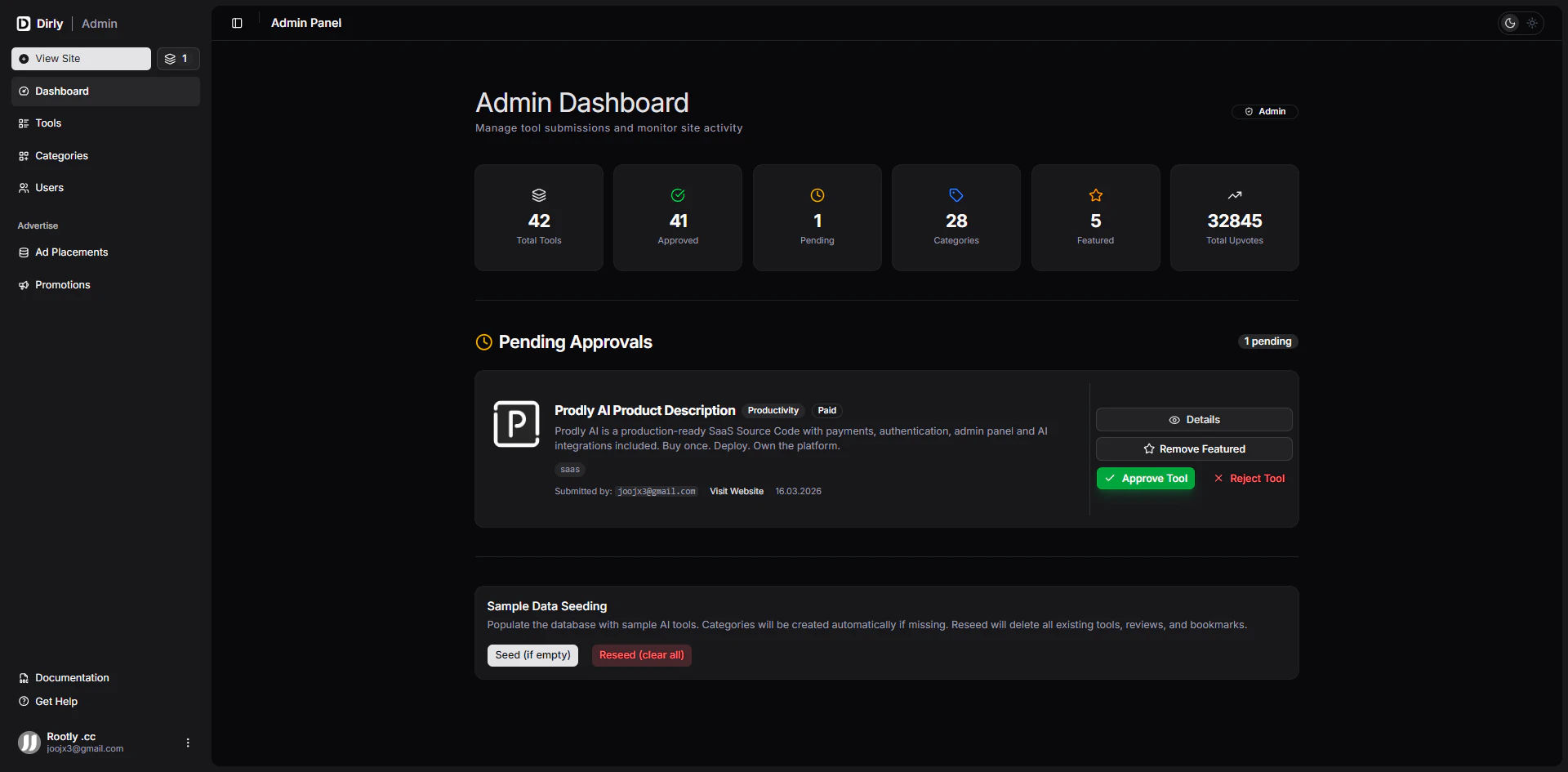Image resolution: width=1568 pixels, height=772 pixels.
Task: Switch to light mode sun icon
Action: coord(1532,23)
